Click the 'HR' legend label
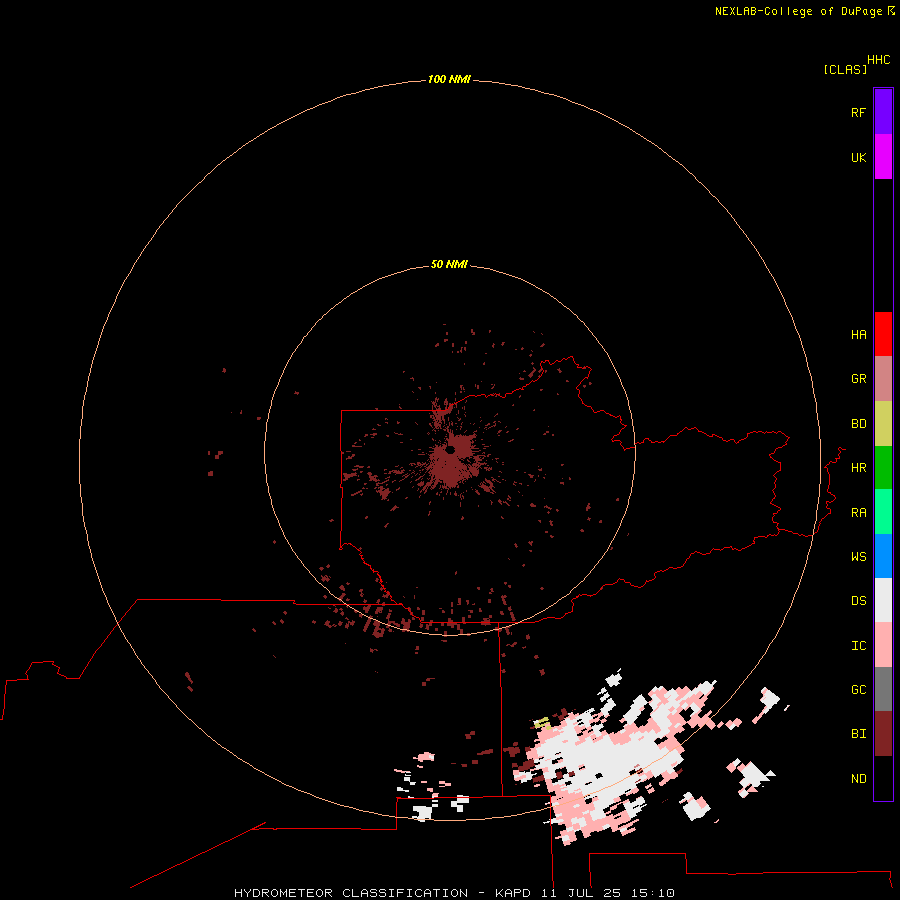 (x=858, y=467)
